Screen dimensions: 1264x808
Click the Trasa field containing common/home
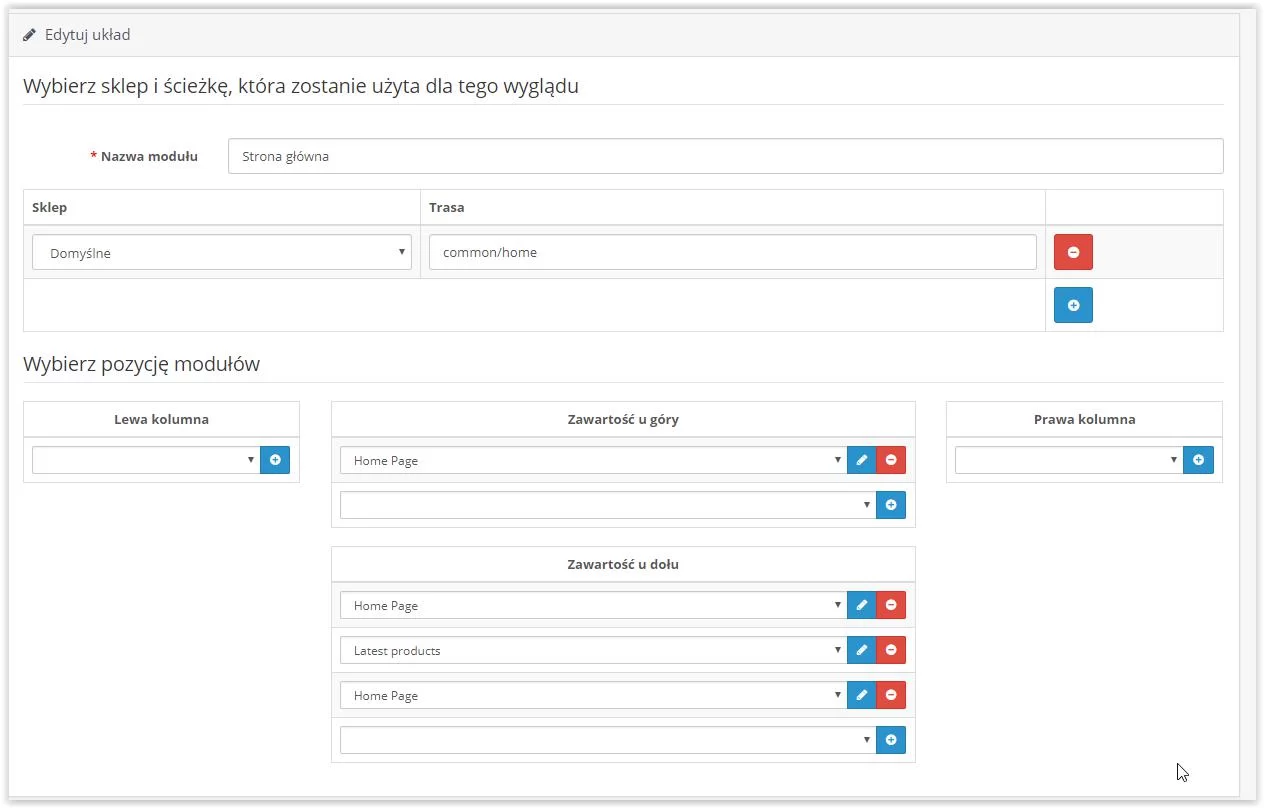point(733,252)
